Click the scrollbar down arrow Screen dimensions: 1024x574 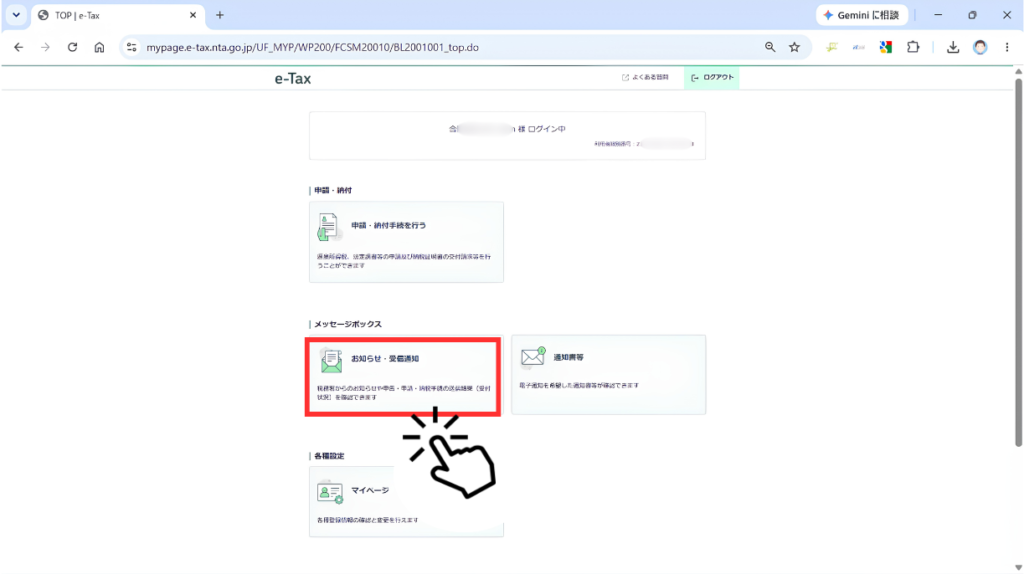(1018, 567)
